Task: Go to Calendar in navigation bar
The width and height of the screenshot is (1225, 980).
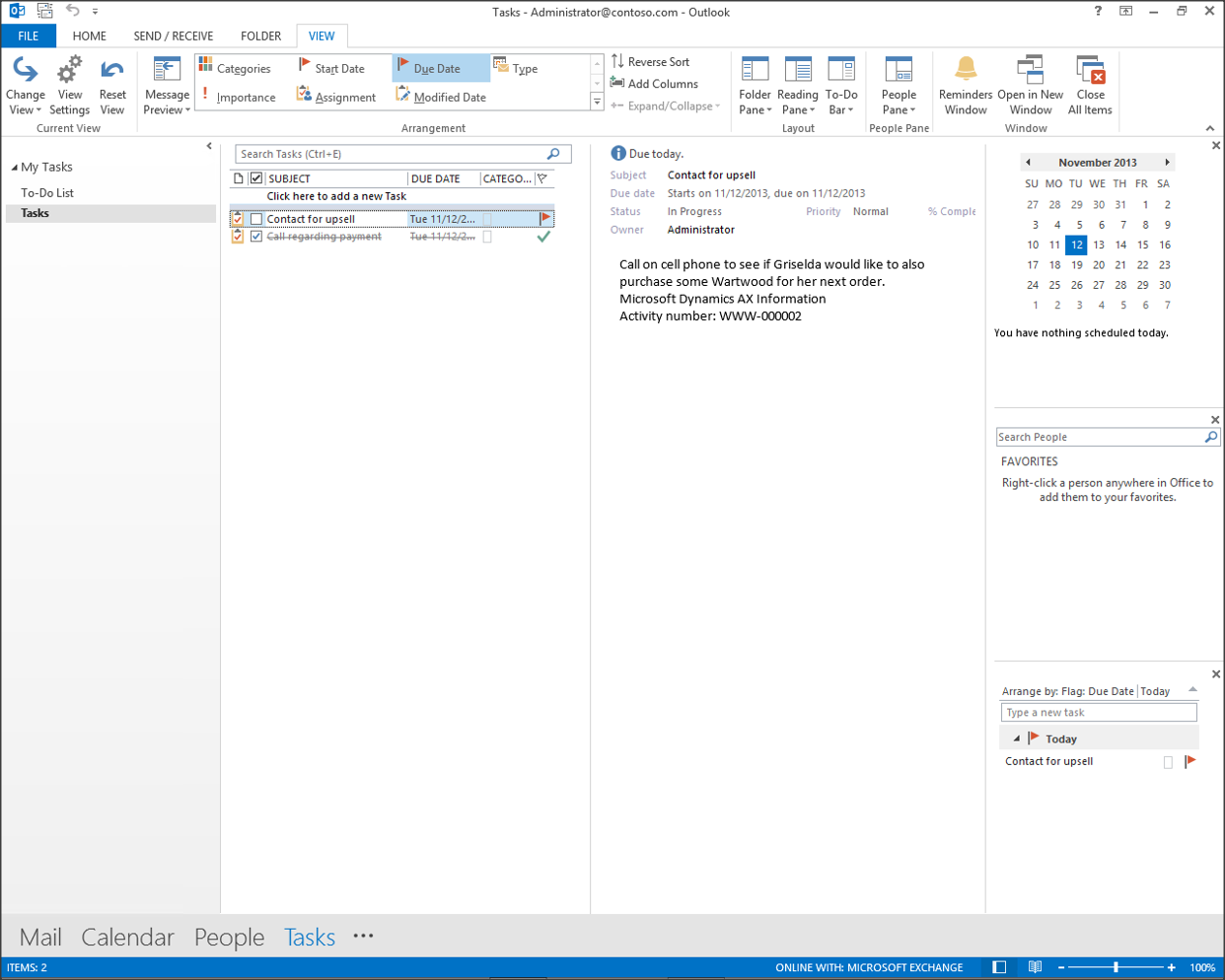Action: (x=127, y=937)
